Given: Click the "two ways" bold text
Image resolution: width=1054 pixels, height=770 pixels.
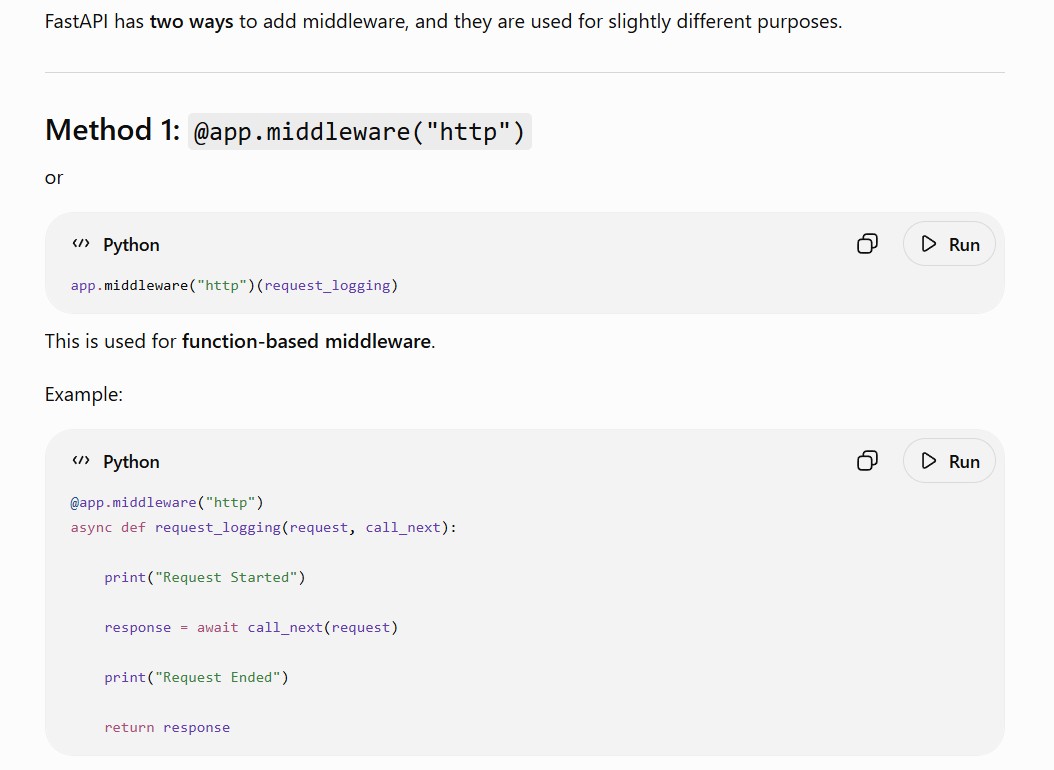Looking at the screenshot, I should coord(192,22).
